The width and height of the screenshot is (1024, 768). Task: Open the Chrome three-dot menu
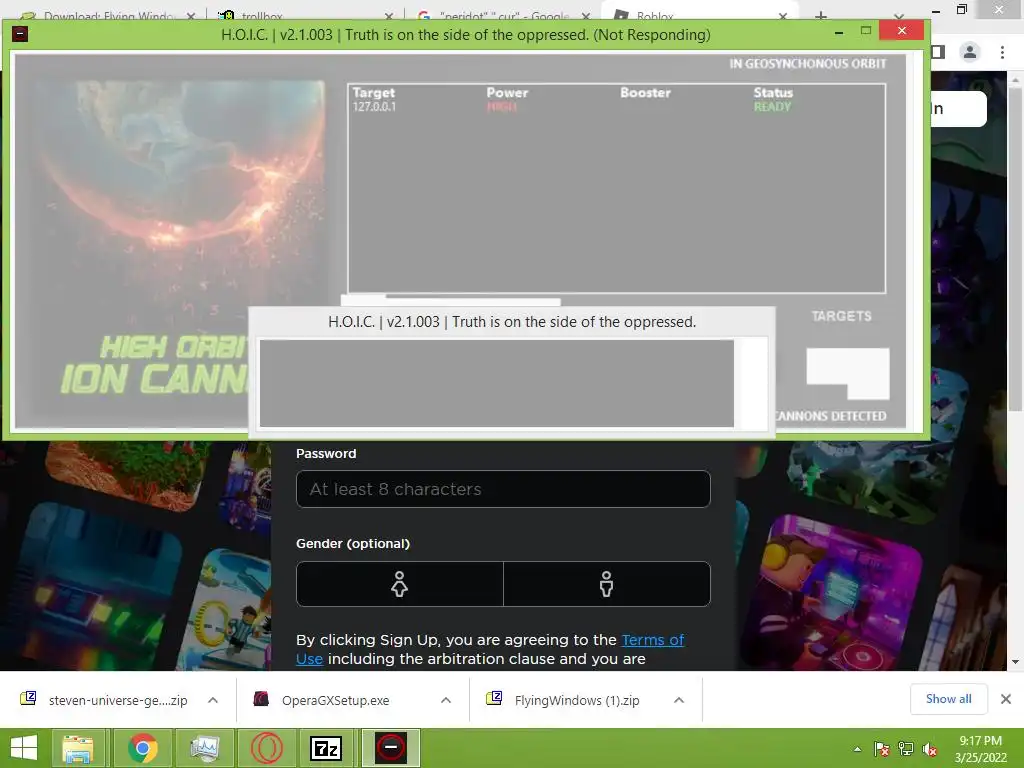(1002, 52)
